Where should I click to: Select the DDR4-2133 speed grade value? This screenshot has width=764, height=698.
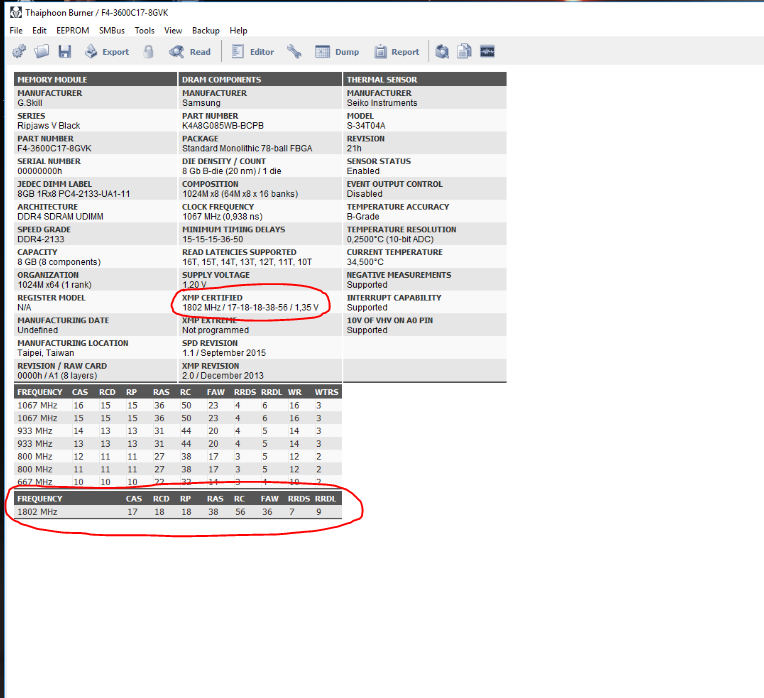tap(41, 239)
